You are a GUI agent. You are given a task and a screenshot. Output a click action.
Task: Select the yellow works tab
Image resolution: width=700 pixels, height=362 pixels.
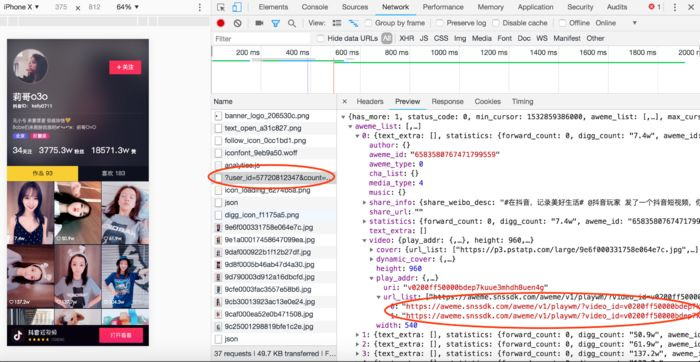(42, 173)
